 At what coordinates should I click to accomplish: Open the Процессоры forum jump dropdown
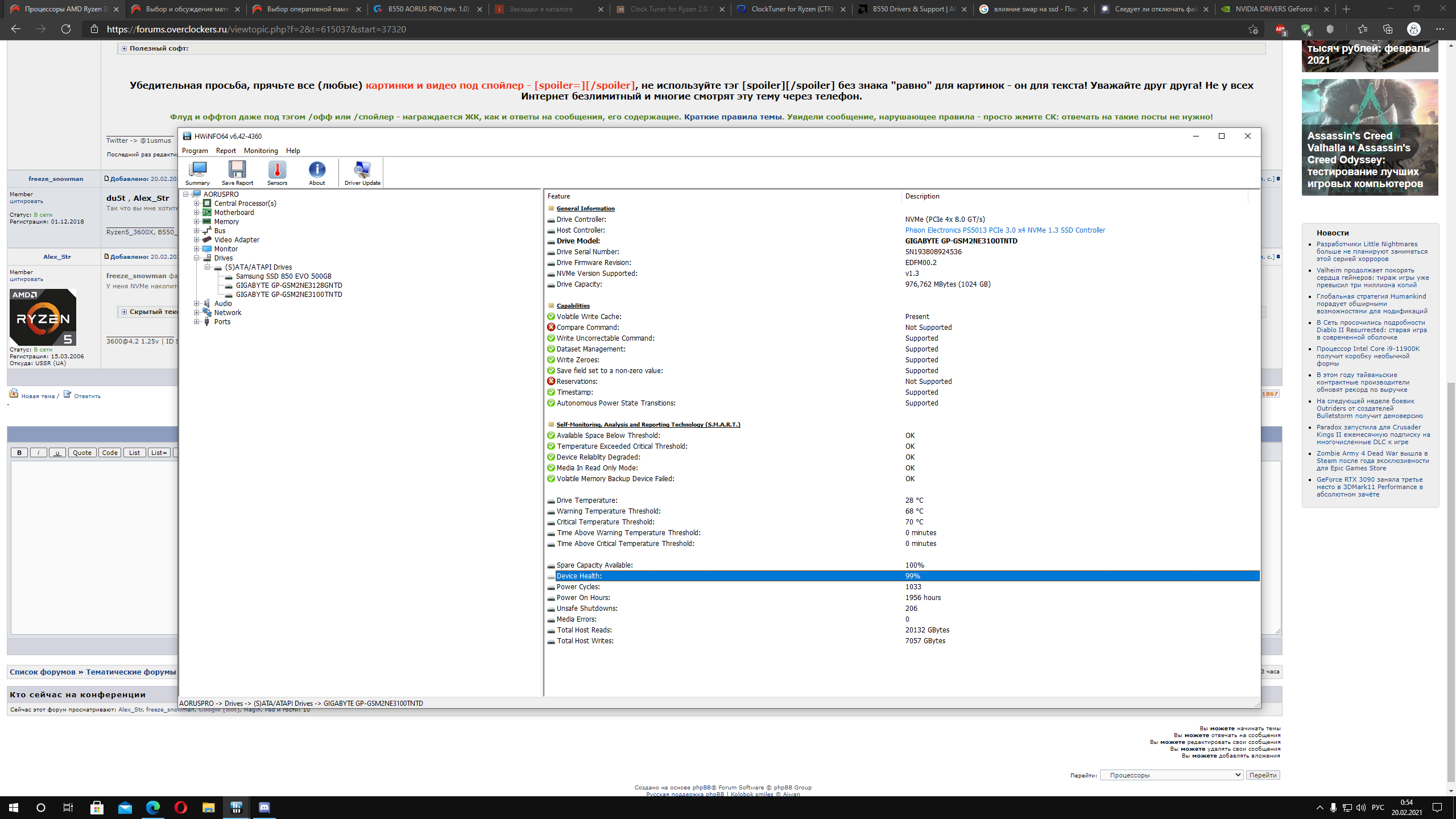[x=1171, y=775]
